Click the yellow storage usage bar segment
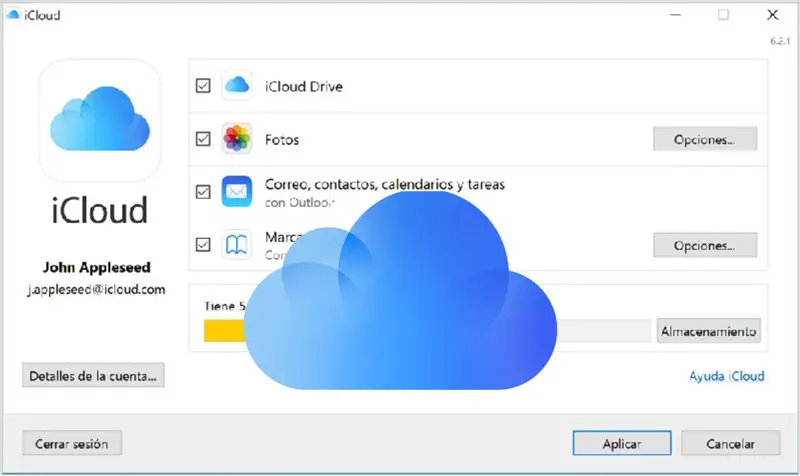This screenshot has width=800, height=476. (x=224, y=331)
